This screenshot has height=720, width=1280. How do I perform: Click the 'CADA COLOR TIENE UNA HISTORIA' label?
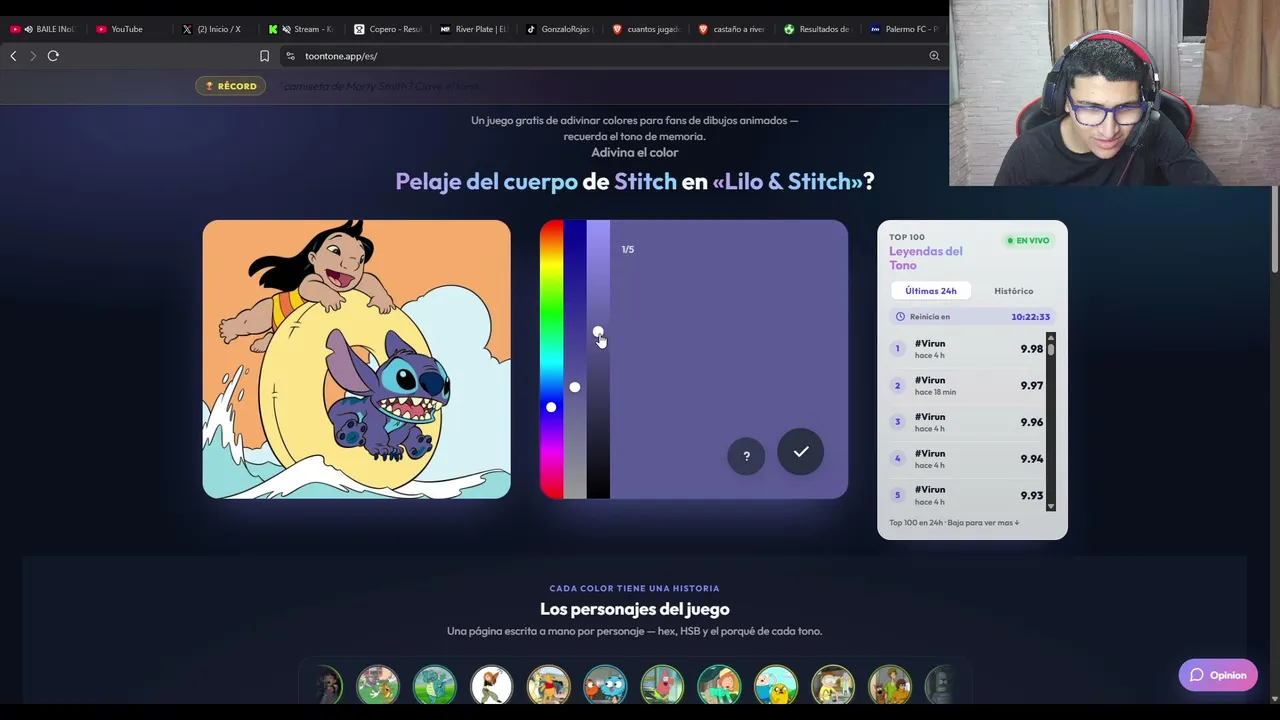point(635,588)
